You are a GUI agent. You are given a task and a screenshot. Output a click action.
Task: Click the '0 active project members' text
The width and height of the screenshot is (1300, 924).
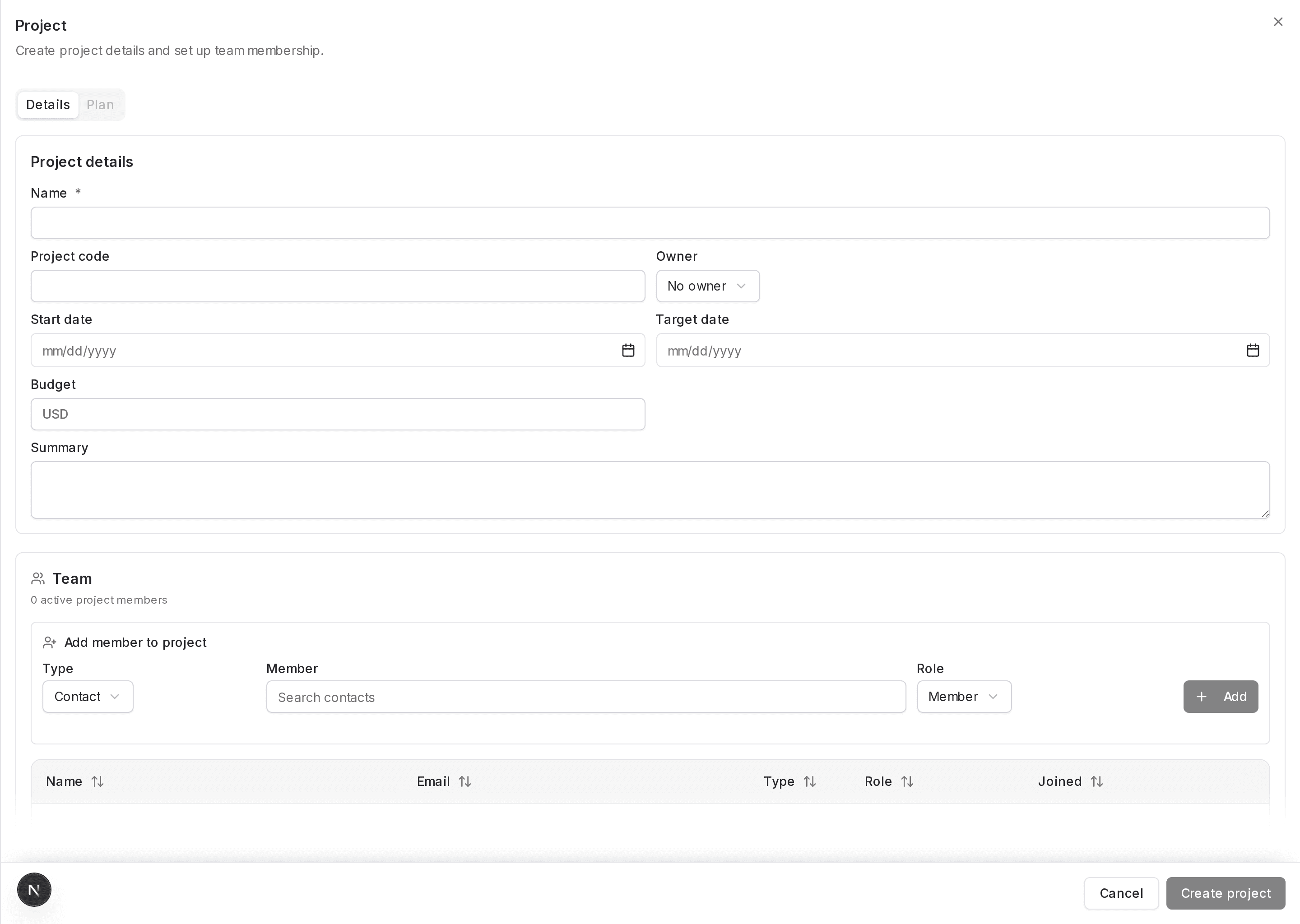coord(99,600)
